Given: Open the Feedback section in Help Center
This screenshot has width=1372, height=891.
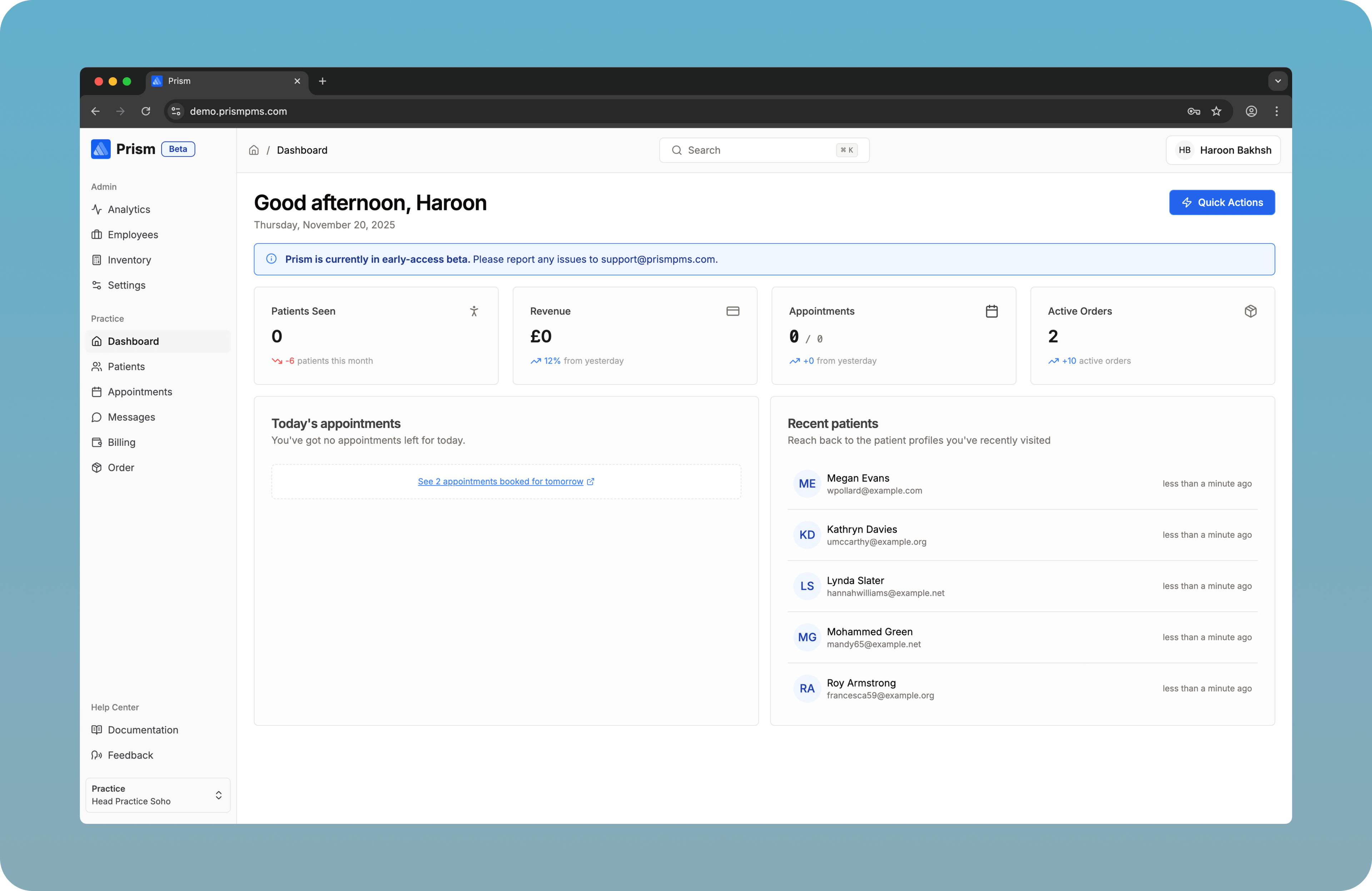Looking at the screenshot, I should 130,755.
